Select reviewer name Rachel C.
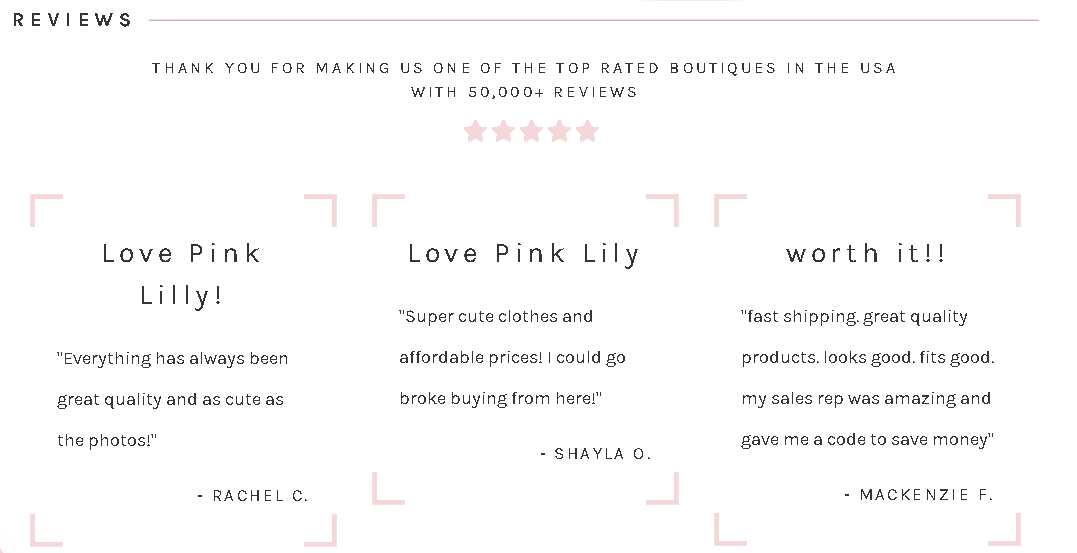 click(253, 495)
